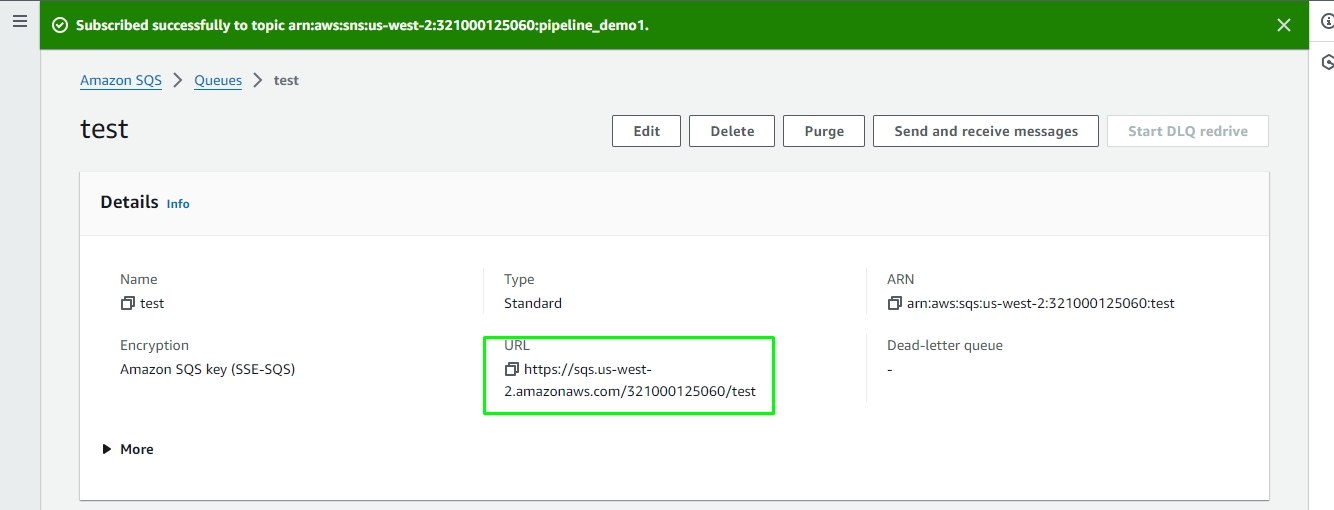Purge the test queue
Screen dimensions: 1334x510
tap(824, 131)
